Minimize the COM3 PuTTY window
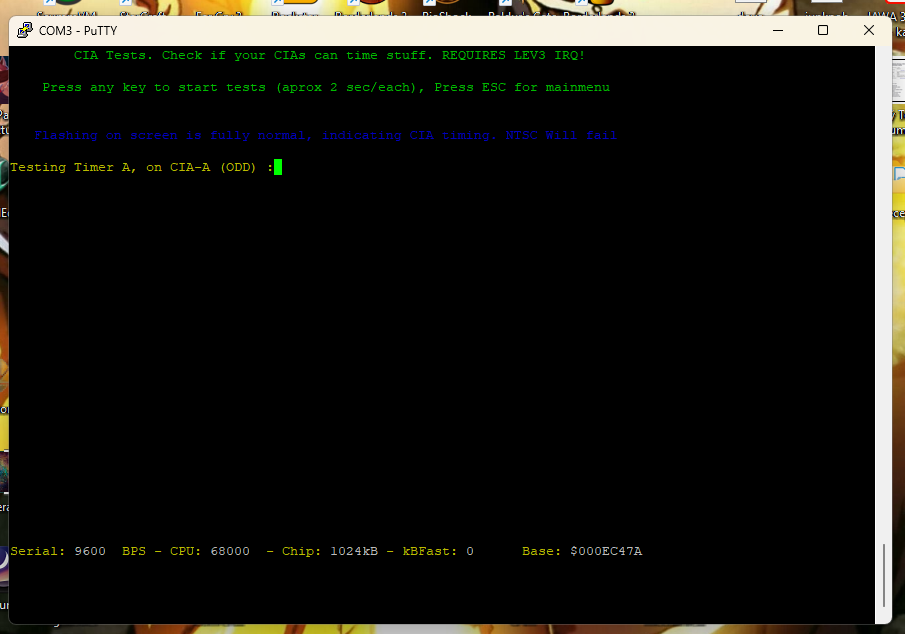 tap(778, 31)
